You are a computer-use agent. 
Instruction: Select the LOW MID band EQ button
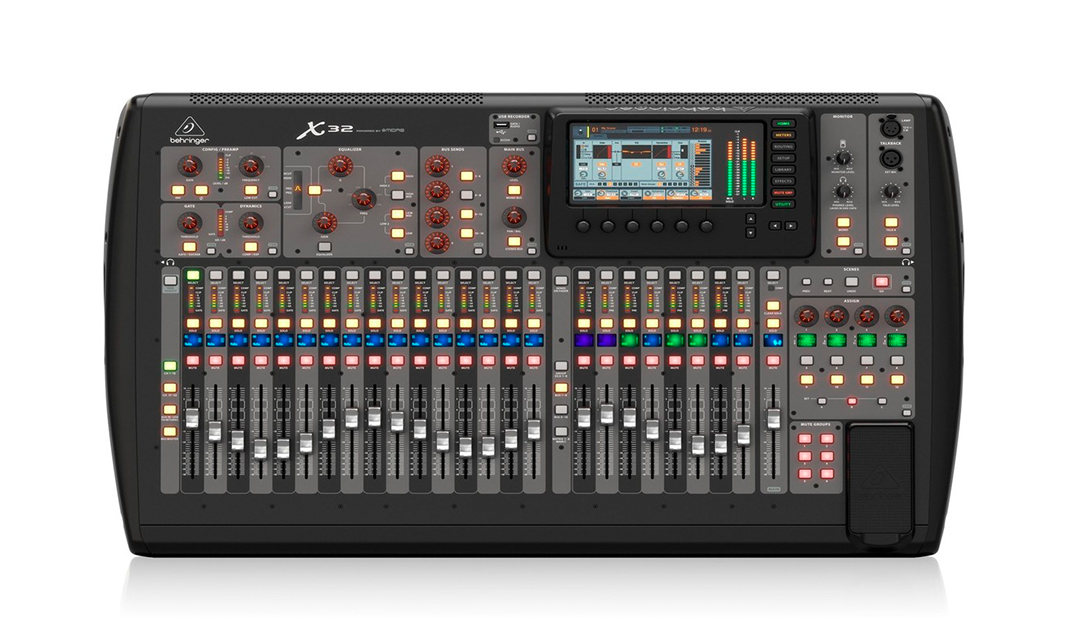click(x=397, y=214)
